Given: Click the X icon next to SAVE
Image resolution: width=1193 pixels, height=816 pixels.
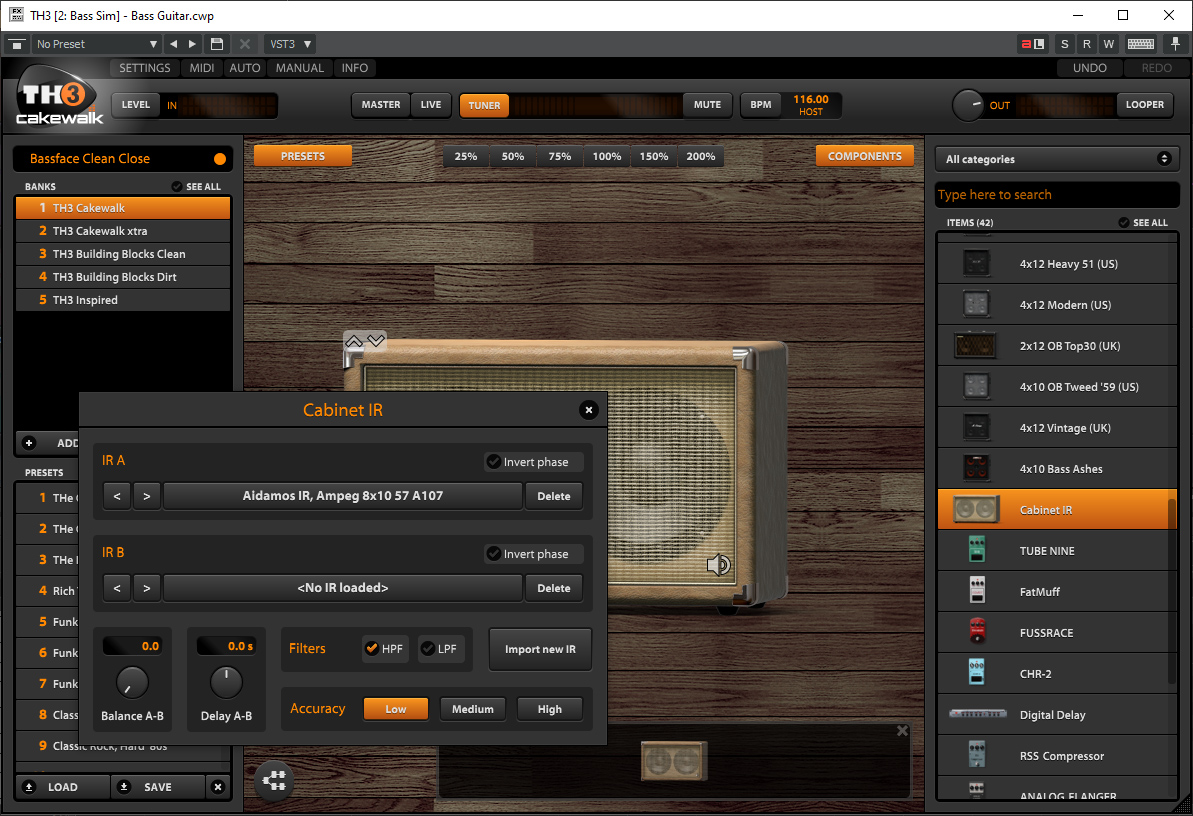Looking at the screenshot, I should point(218,787).
